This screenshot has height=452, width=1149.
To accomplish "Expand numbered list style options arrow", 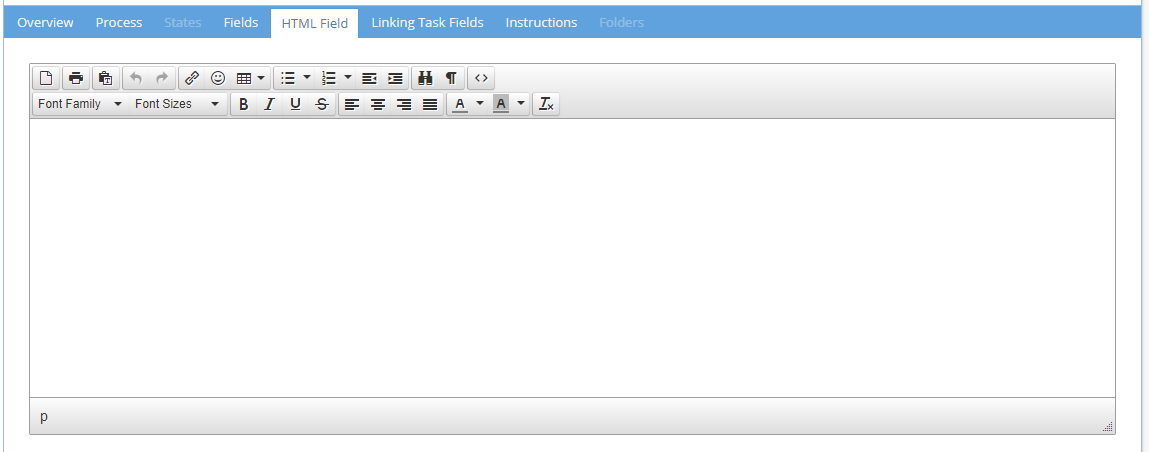I will click(348, 78).
